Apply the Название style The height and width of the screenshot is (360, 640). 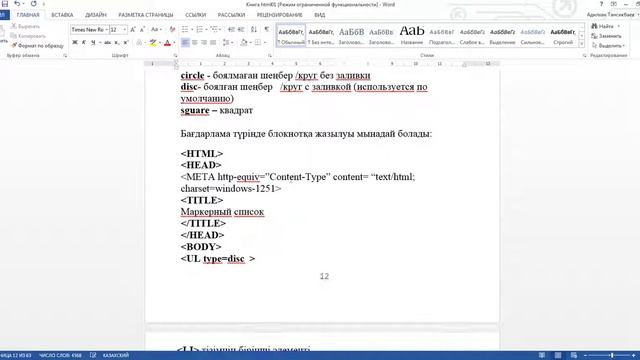pyautogui.click(x=411, y=36)
